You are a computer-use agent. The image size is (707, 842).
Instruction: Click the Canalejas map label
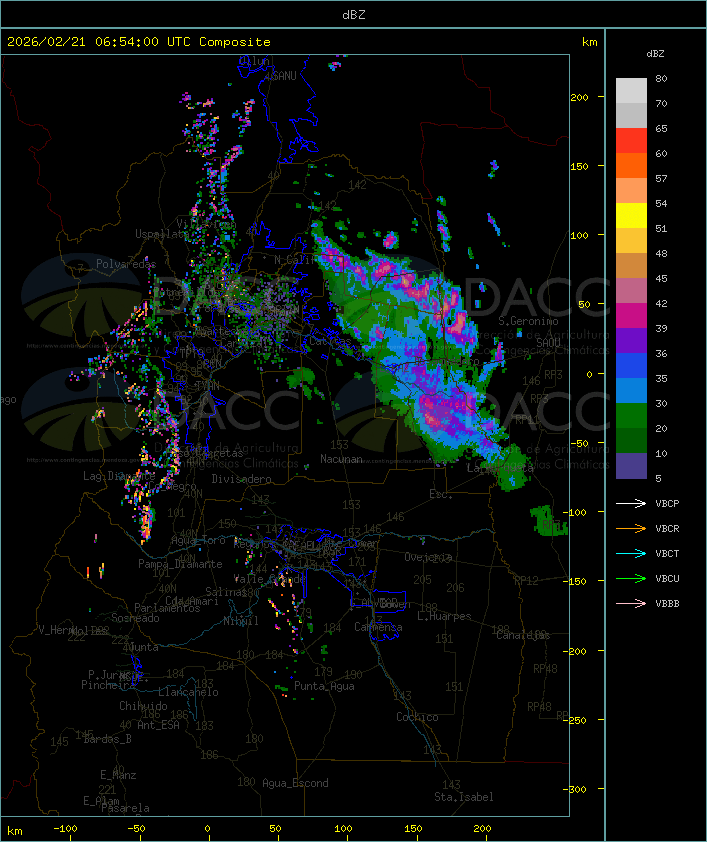(523, 635)
